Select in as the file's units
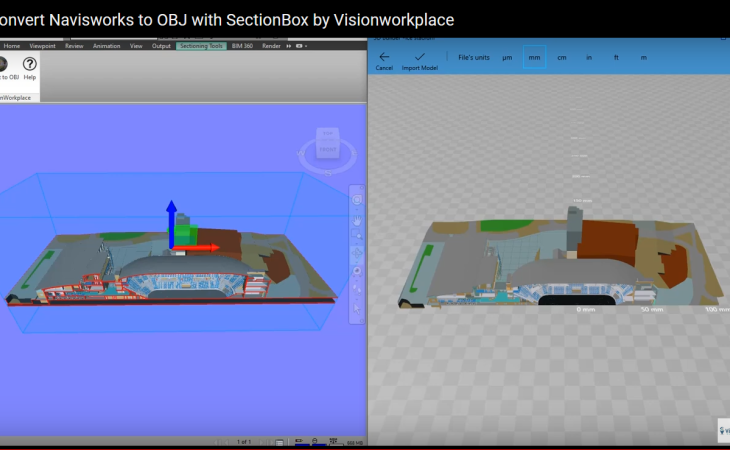The width and height of the screenshot is (730, 450). point(589,57)
